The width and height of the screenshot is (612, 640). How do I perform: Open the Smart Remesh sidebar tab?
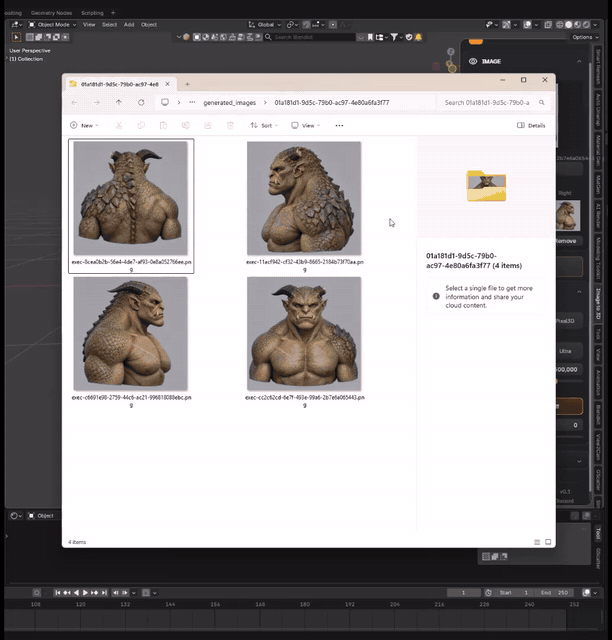click(x=598, y=67)
